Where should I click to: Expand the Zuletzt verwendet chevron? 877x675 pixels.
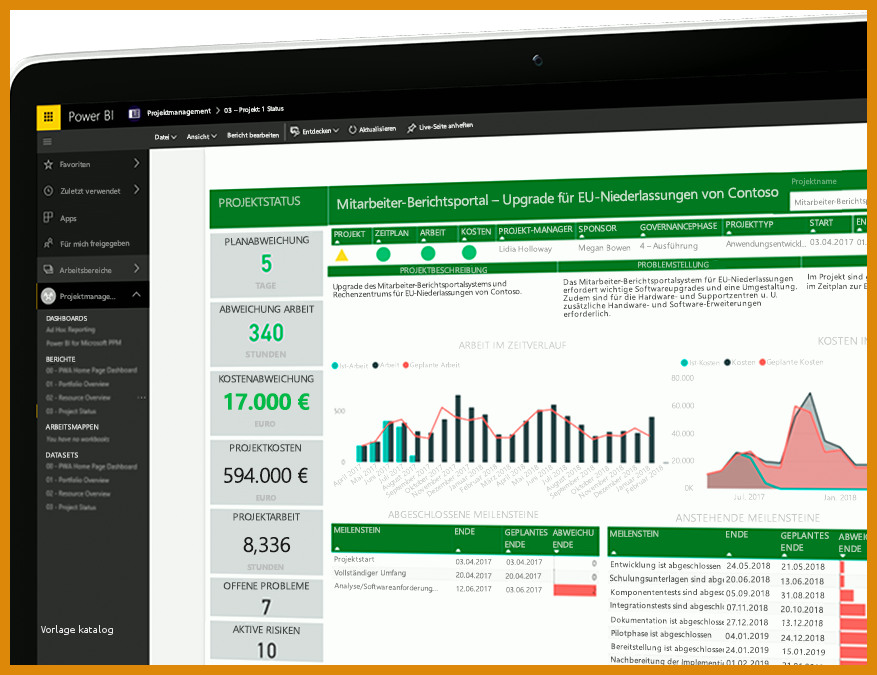coord(137,190)
